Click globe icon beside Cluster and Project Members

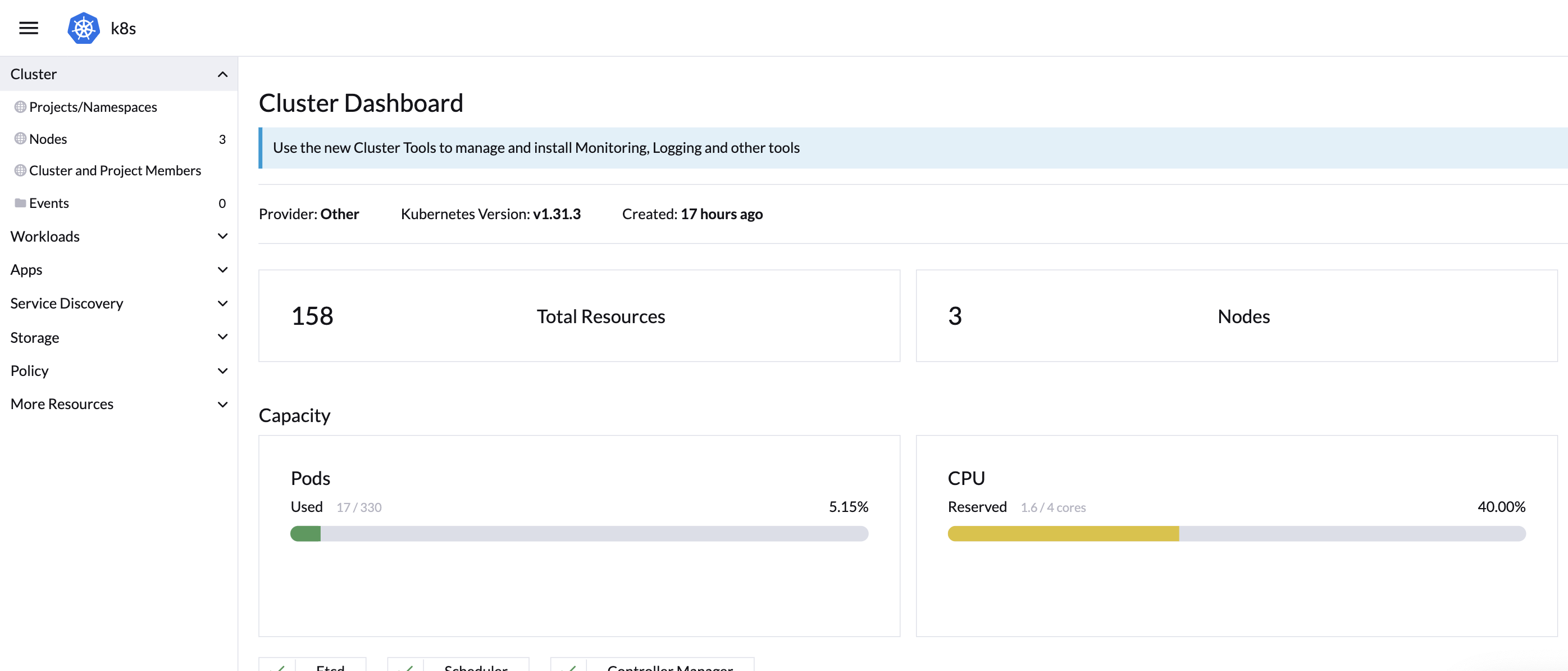(x=20, y=170)
